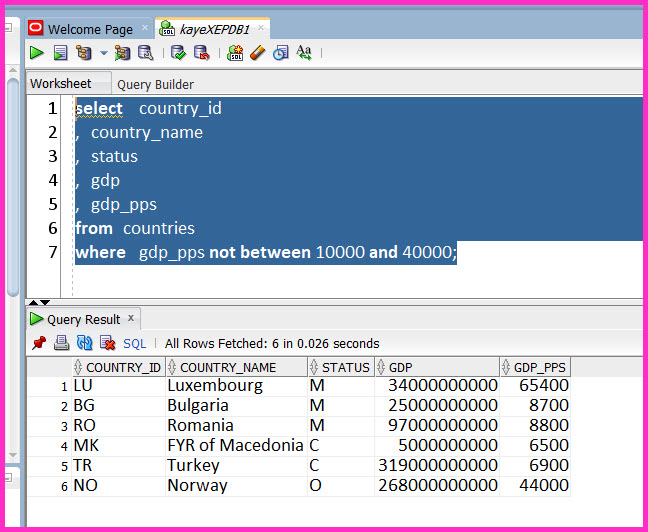The width and height of the screenshot is (648, 532).
Task: Close the Welcome Page tab
Action: (145, 28)
